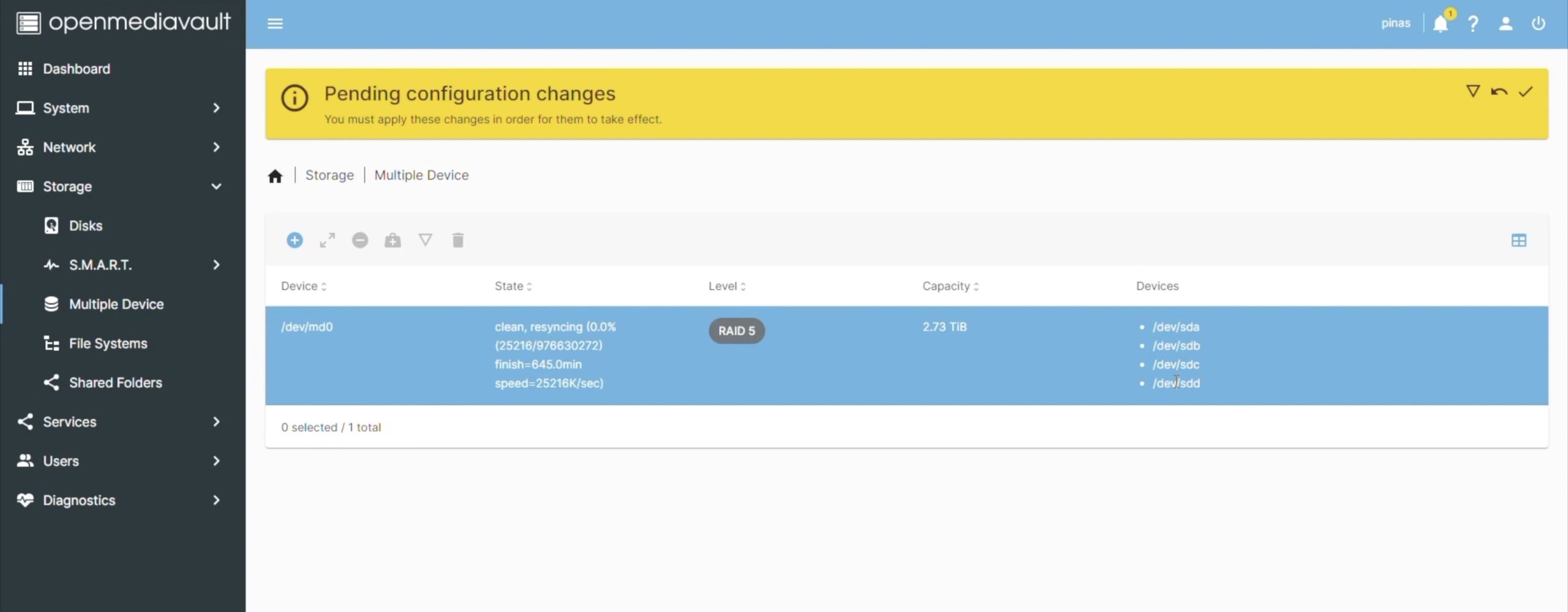Open the user account icon

click(x=1506, y=24)
